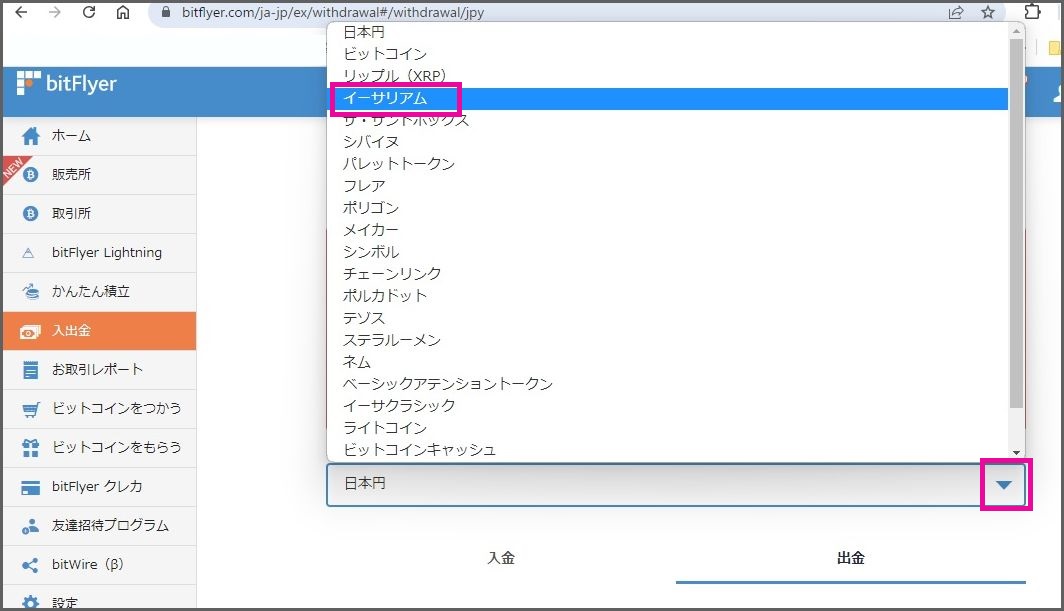
Task: Click the scroll-up arrow of dropdown list
Action: coord(1016,31)
